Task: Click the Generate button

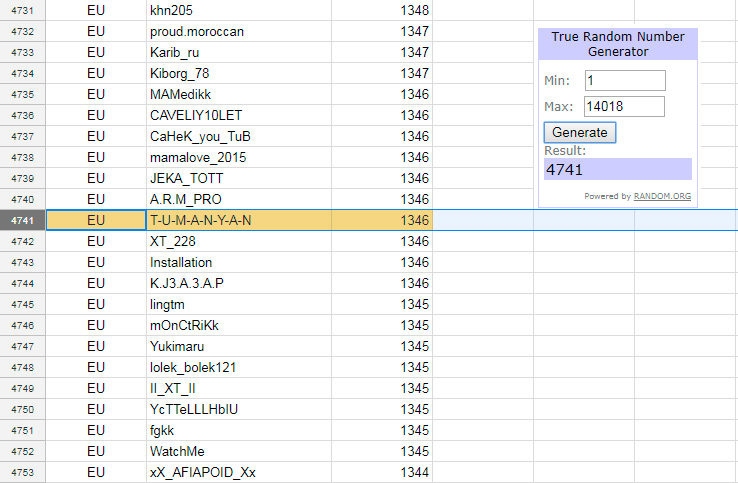Action: coord(580,132)
